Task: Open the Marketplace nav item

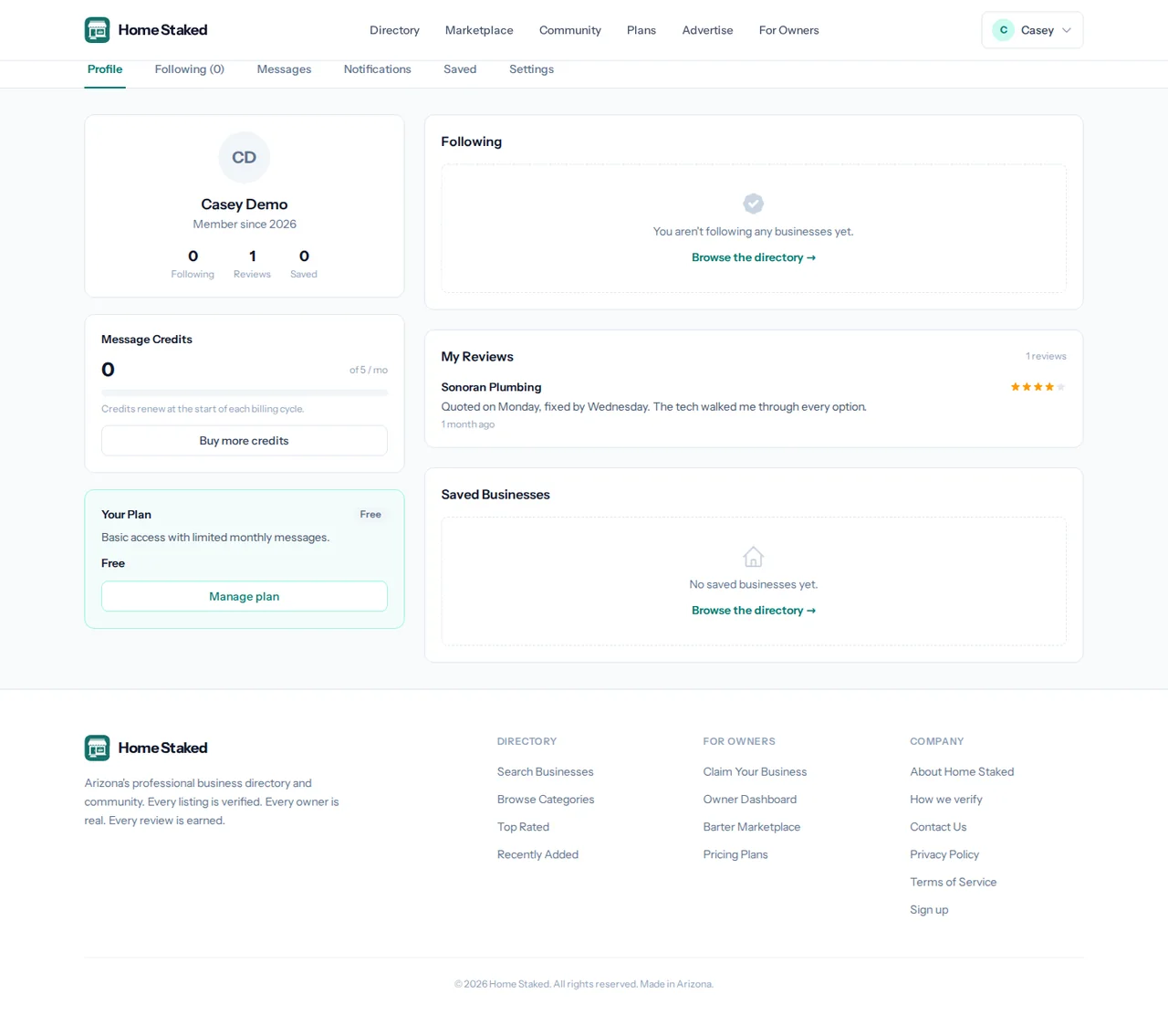Action: 479,30
